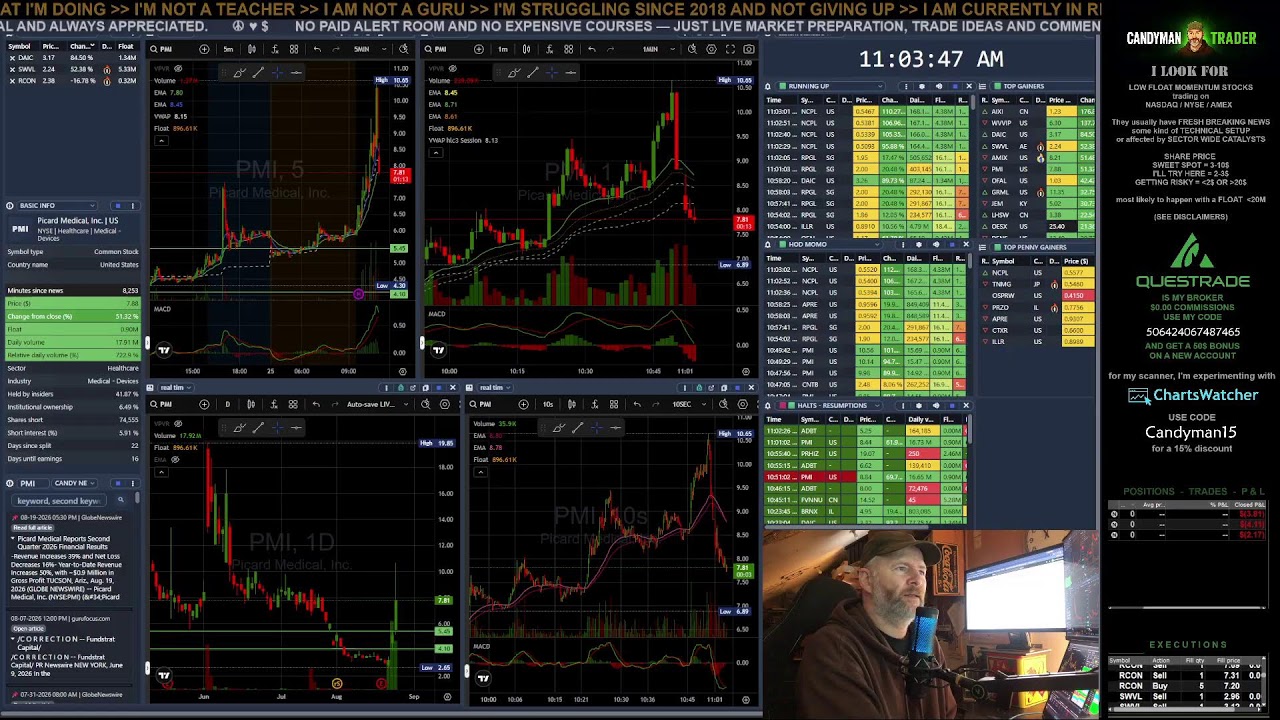The height and width of the screenshot is (720, 1280).
Task: Change the D interval on the daily chart
Action: tap(227, 404)
